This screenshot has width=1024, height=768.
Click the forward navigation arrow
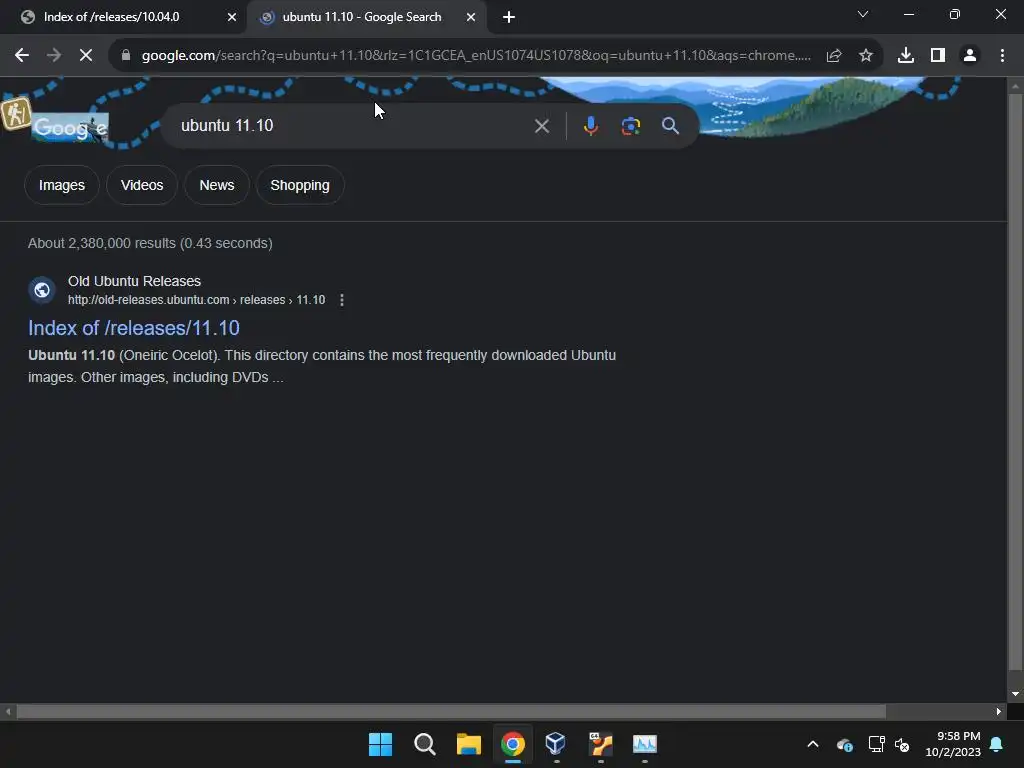click(54, 56)
